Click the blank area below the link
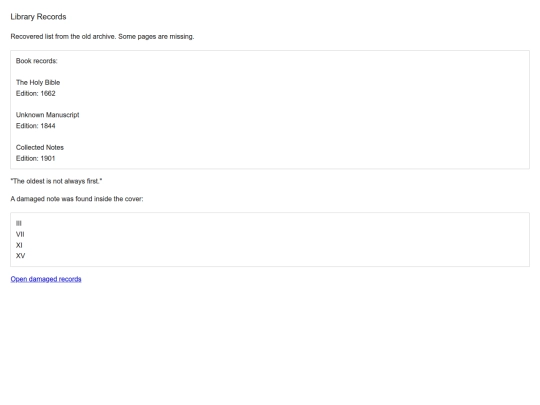 [270, 344]
